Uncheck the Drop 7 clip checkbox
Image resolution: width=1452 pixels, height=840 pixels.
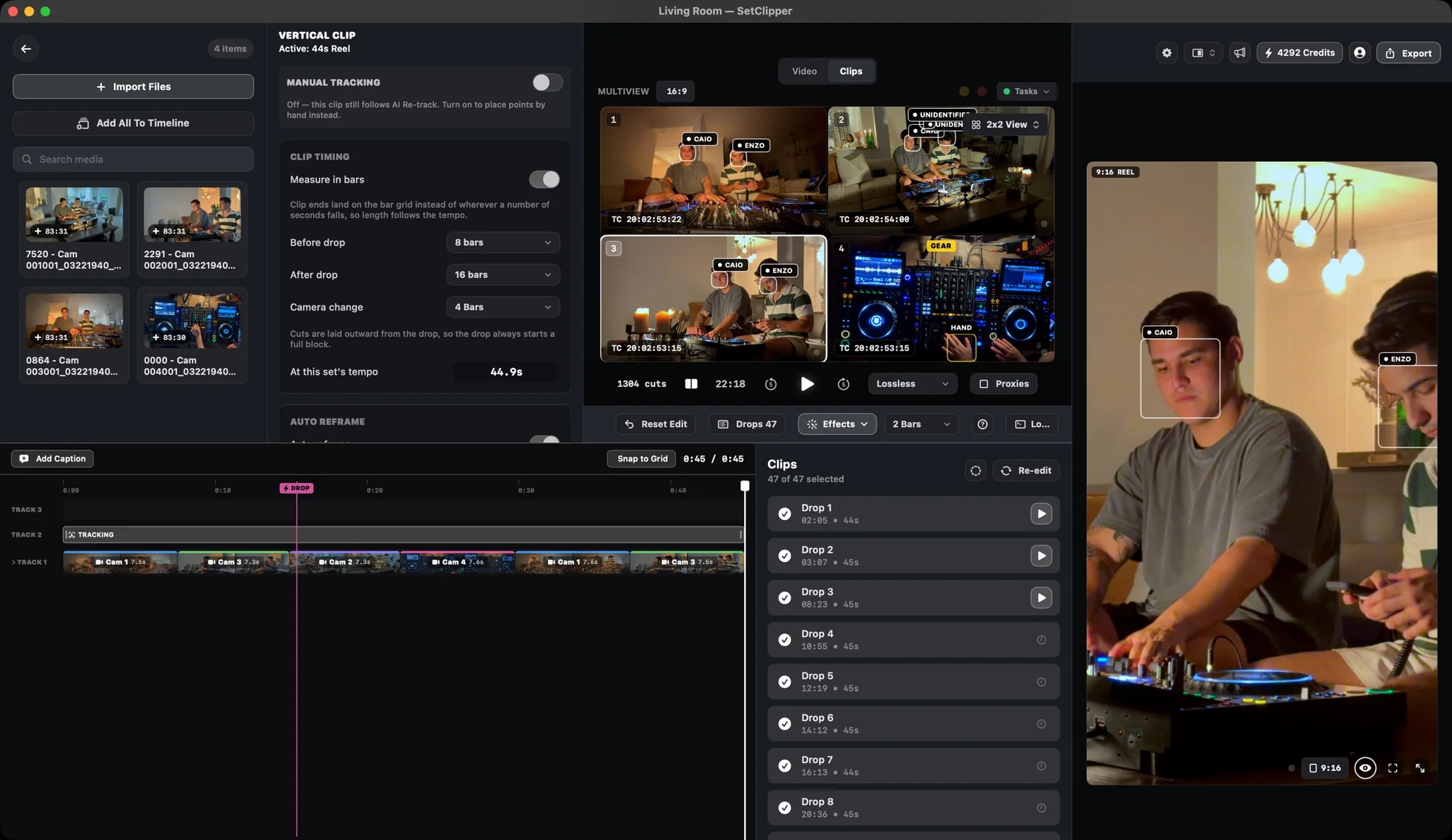[785, 766]
